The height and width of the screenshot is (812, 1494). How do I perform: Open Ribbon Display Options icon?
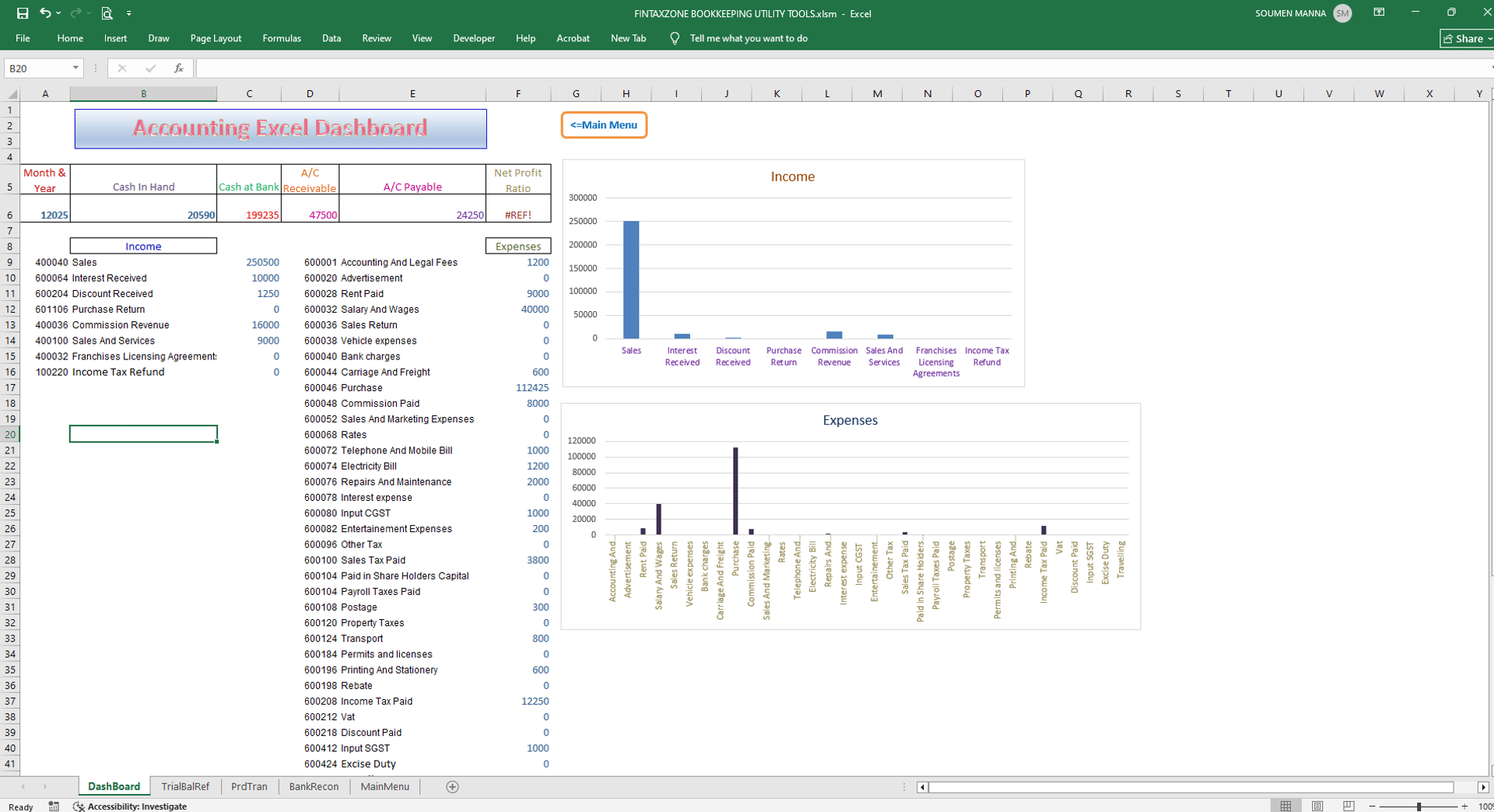(x=1379, y=13)
